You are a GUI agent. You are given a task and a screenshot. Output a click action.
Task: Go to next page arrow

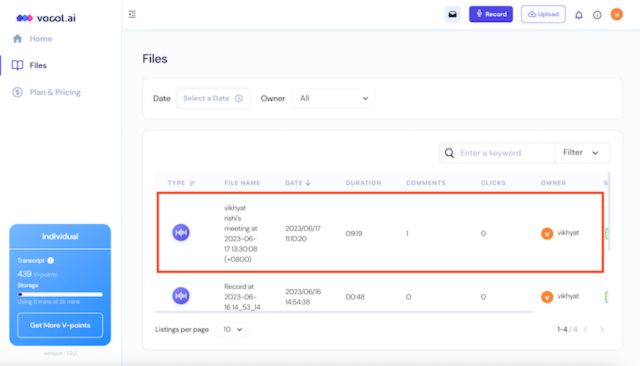click(601, 329)
